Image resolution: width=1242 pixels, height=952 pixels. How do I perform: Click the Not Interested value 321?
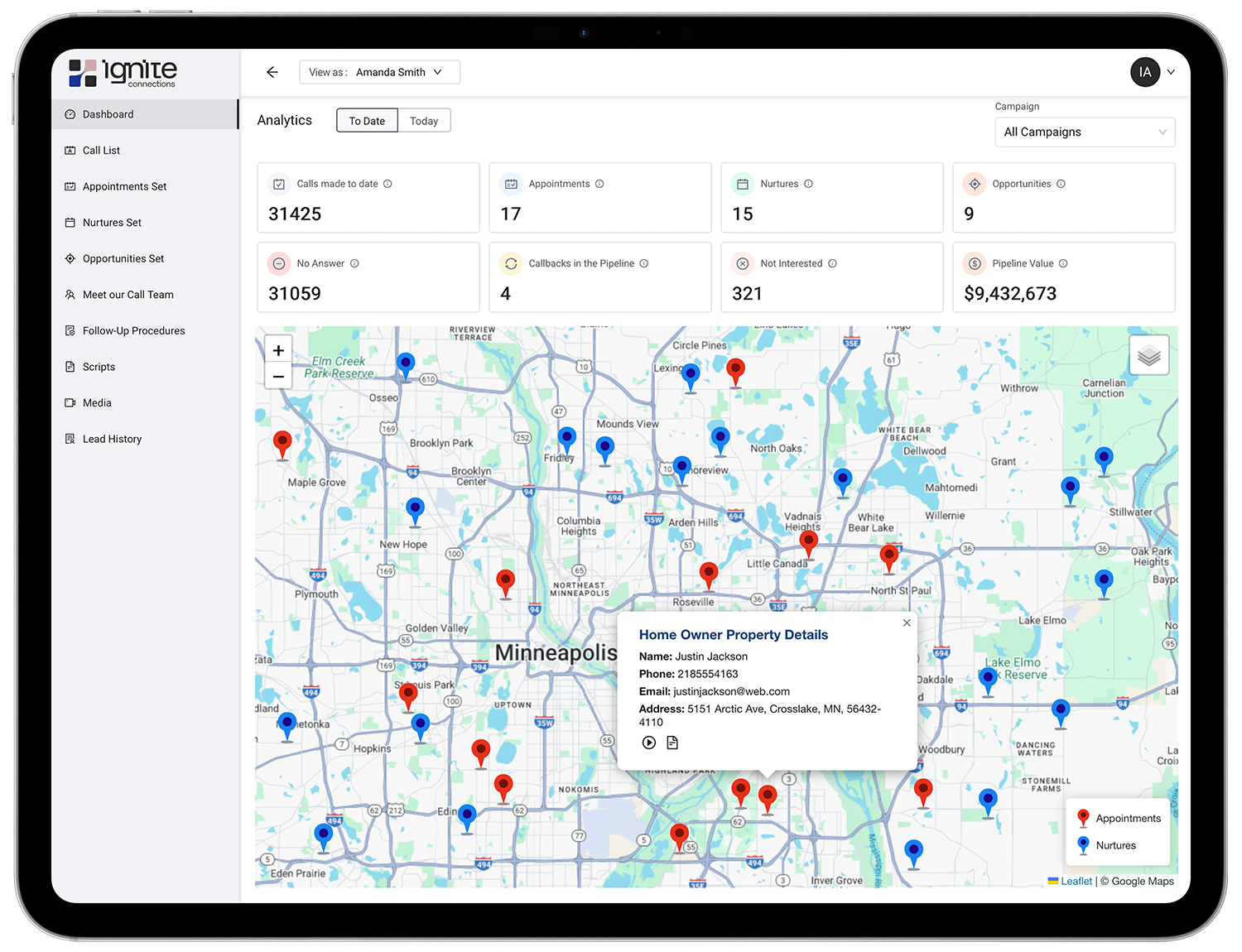pos(747,294)
